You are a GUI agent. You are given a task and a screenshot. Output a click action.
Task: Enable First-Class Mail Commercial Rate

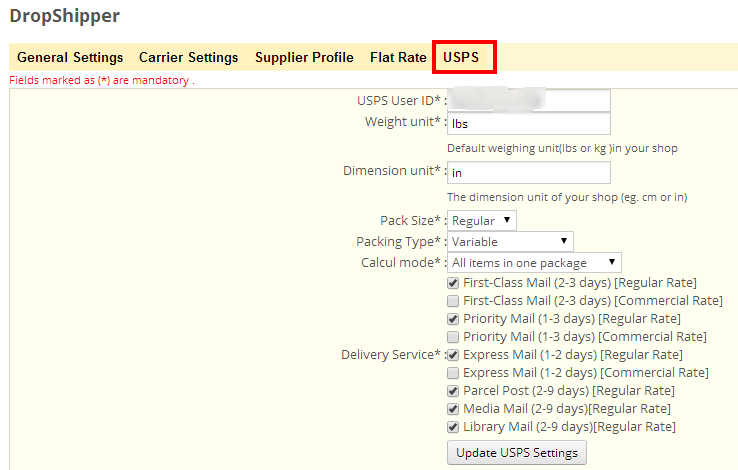453,301
